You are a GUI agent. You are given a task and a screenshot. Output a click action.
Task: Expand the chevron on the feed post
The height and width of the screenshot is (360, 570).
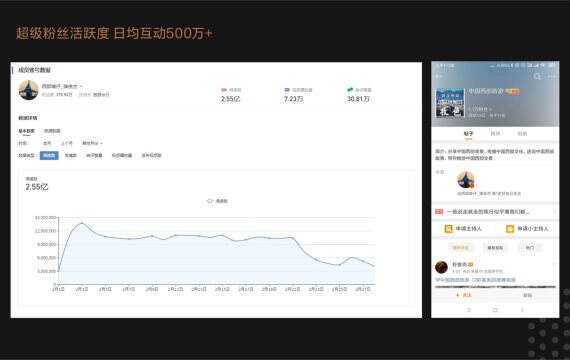point(554,264)
